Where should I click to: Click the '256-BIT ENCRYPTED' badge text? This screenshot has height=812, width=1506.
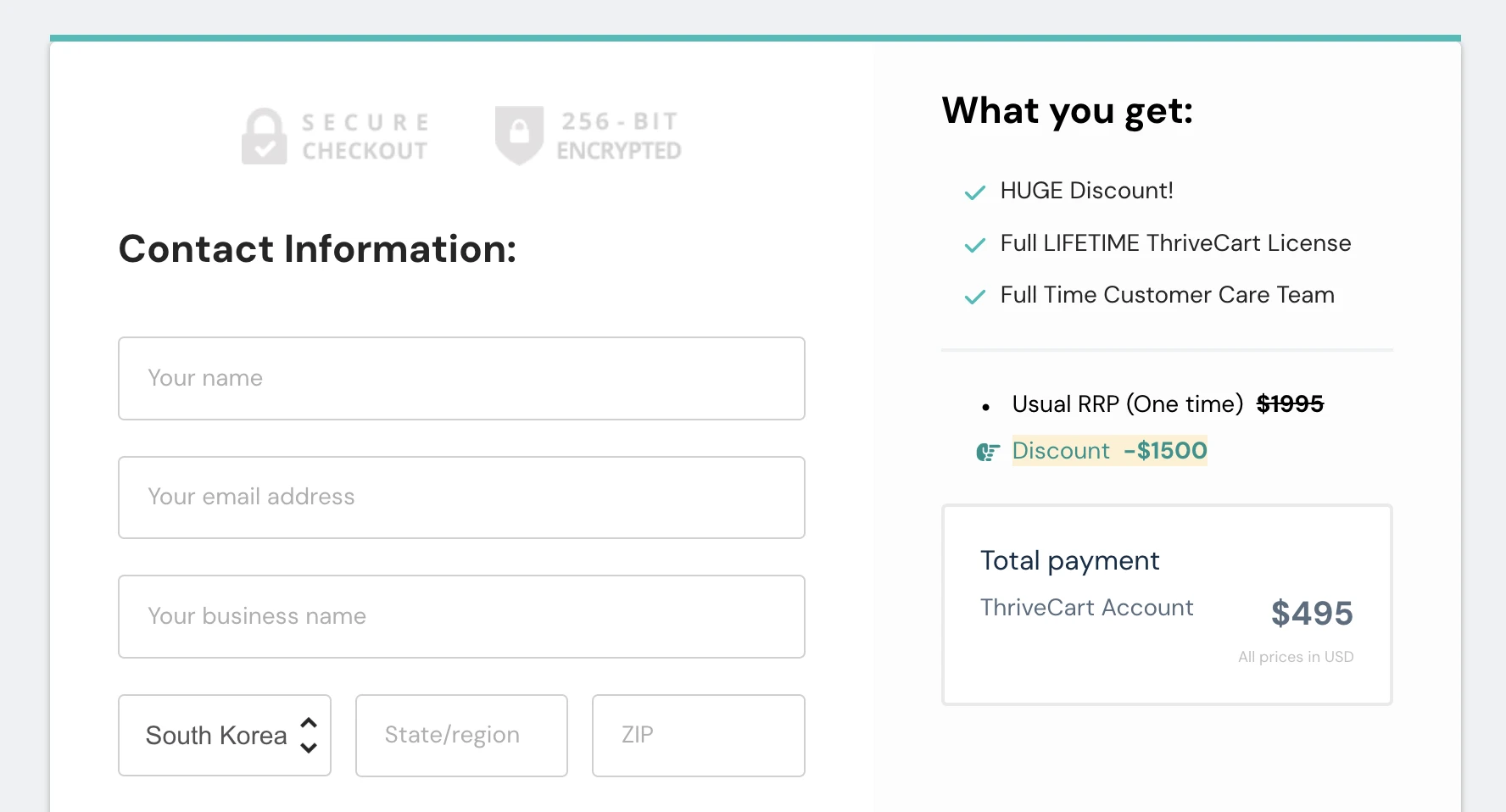point(619,136)
